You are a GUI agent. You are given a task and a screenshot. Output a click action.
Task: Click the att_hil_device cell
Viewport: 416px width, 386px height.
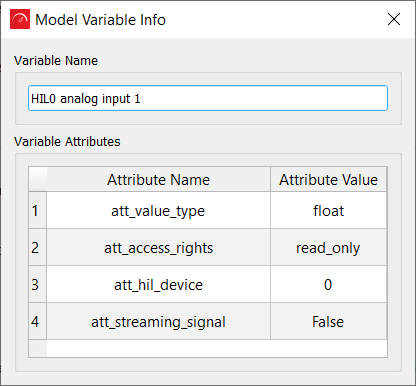[x=159, y=284]
